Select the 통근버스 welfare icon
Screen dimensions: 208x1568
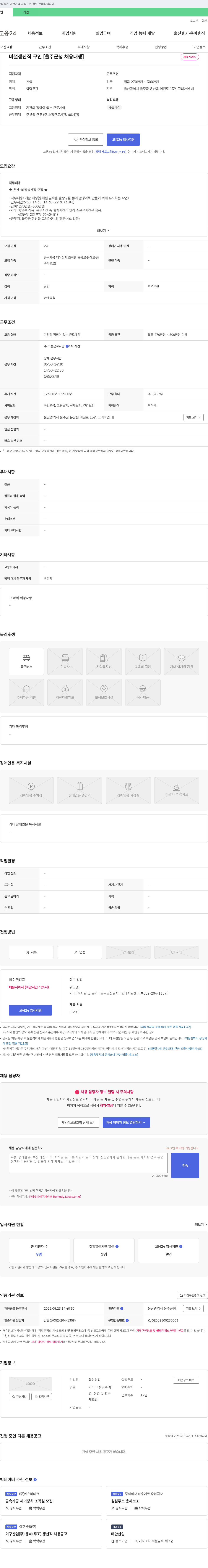tap(26, 662)
